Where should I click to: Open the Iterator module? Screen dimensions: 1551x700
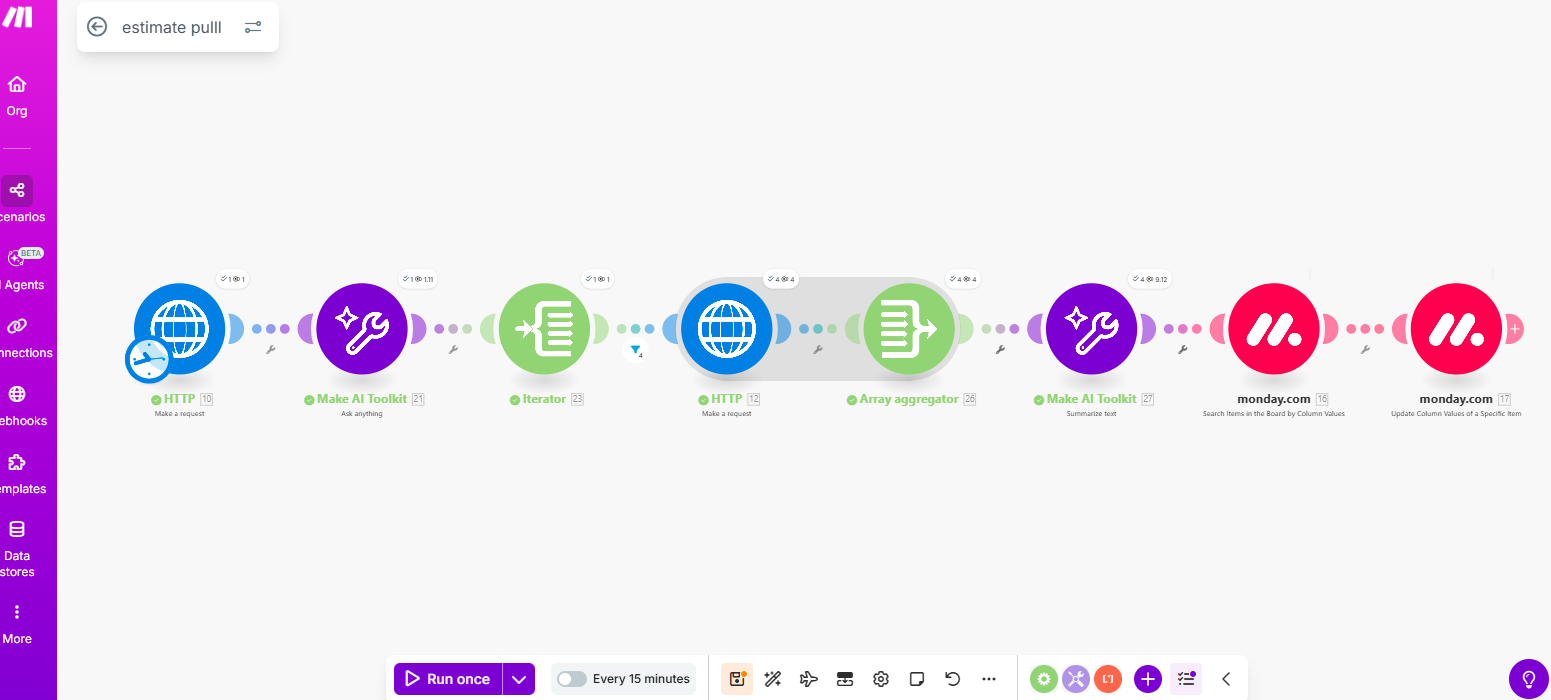pos(545,329)
